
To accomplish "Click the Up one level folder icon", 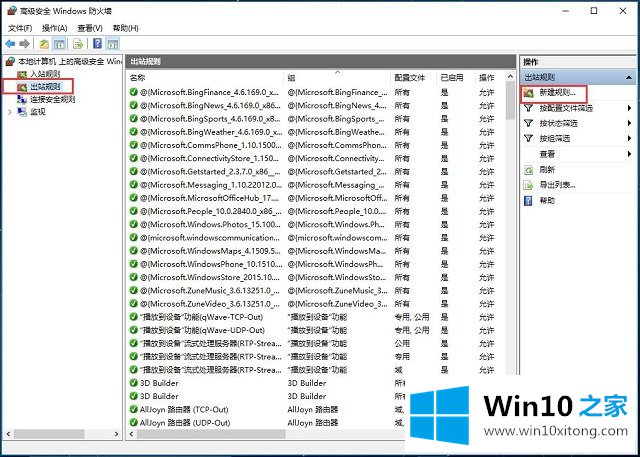I will (44, 43).
